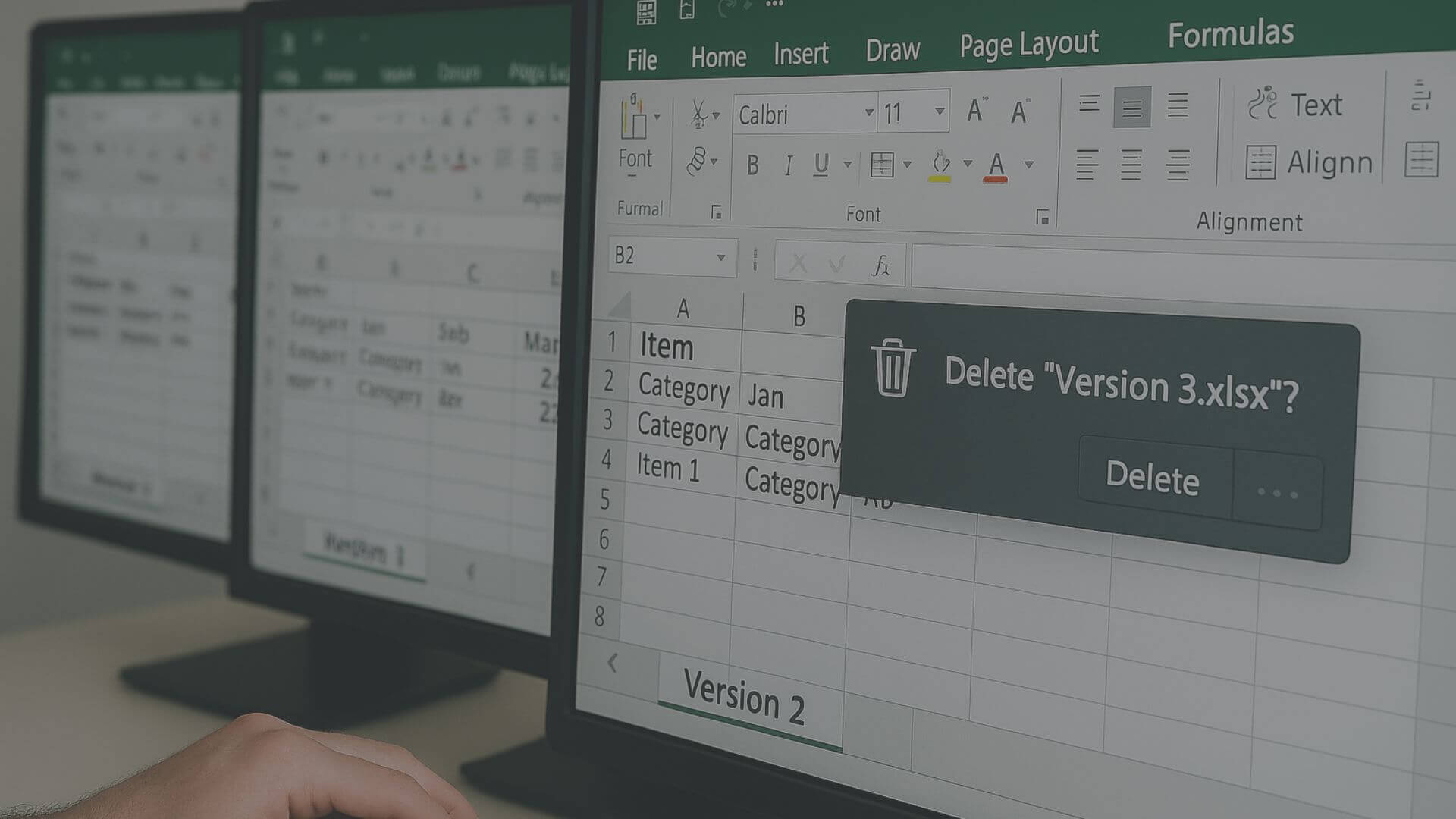This screenshot has height=819, width=1456.
Task: Toggle Bold formatting
Action: tap(752, 165)
